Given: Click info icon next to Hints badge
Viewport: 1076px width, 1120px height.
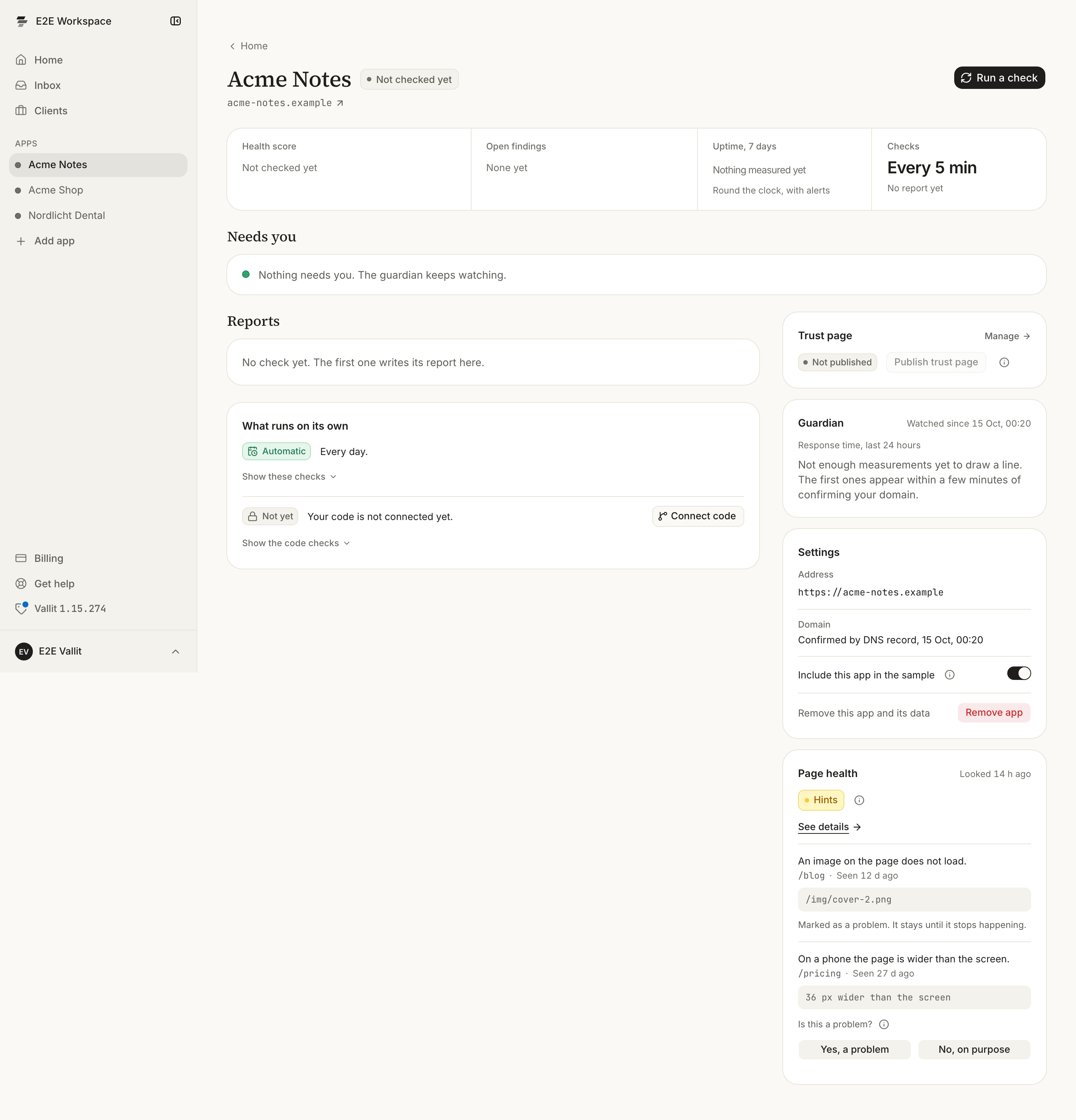Looking at the screenshot, I should pyautogui.click(x=859, y=800).
